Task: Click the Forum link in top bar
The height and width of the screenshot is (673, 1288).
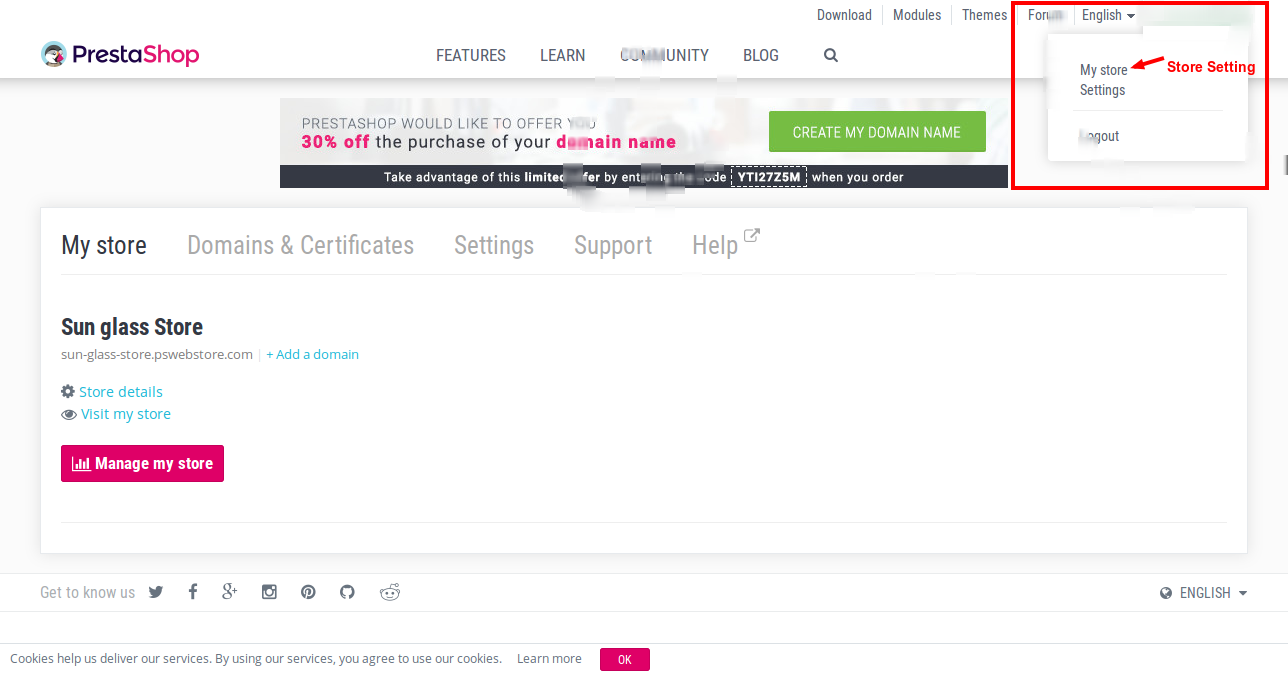Action: [x=1045, y=15]
